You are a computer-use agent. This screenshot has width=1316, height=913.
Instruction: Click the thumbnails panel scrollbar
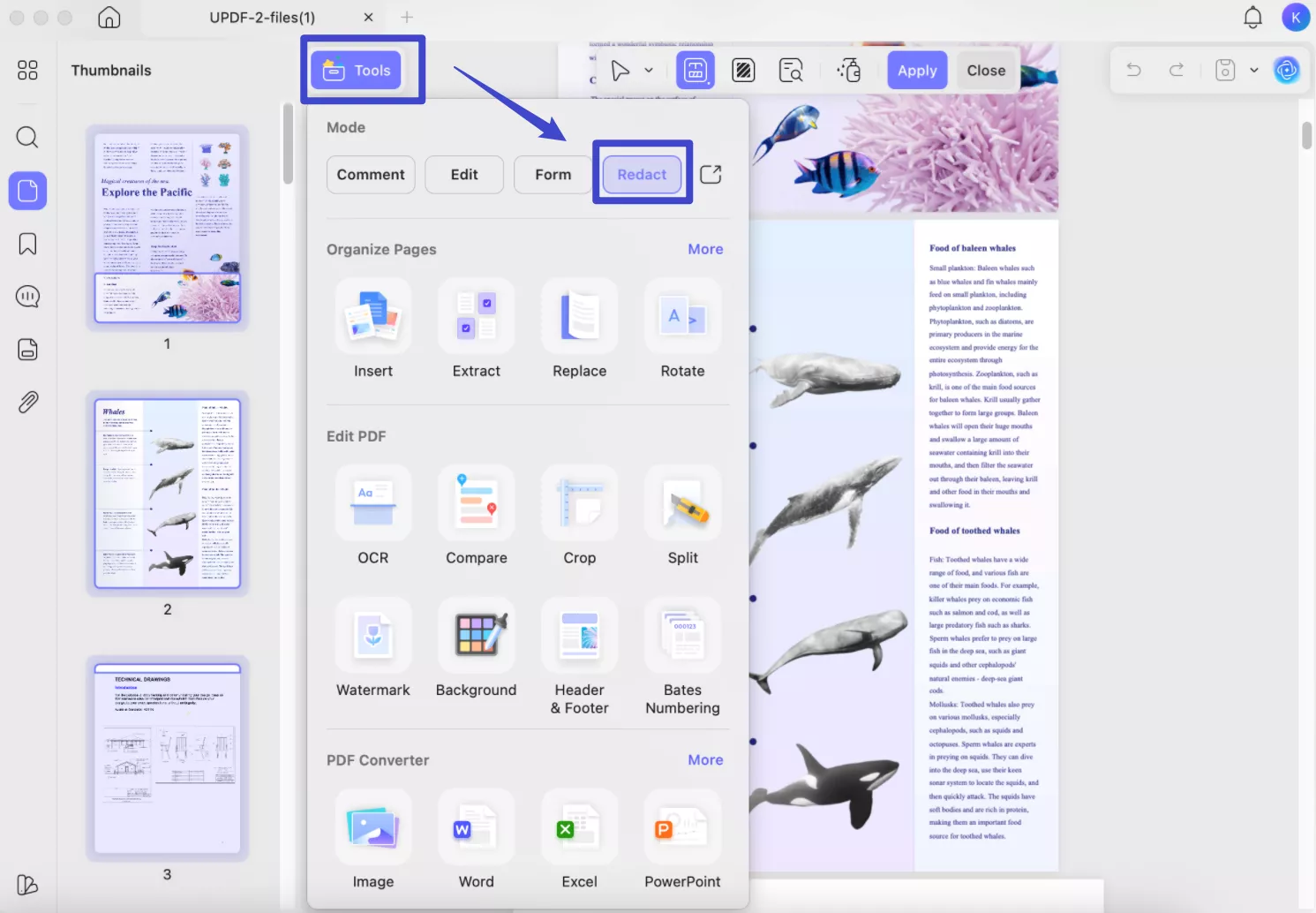[288, 144]
